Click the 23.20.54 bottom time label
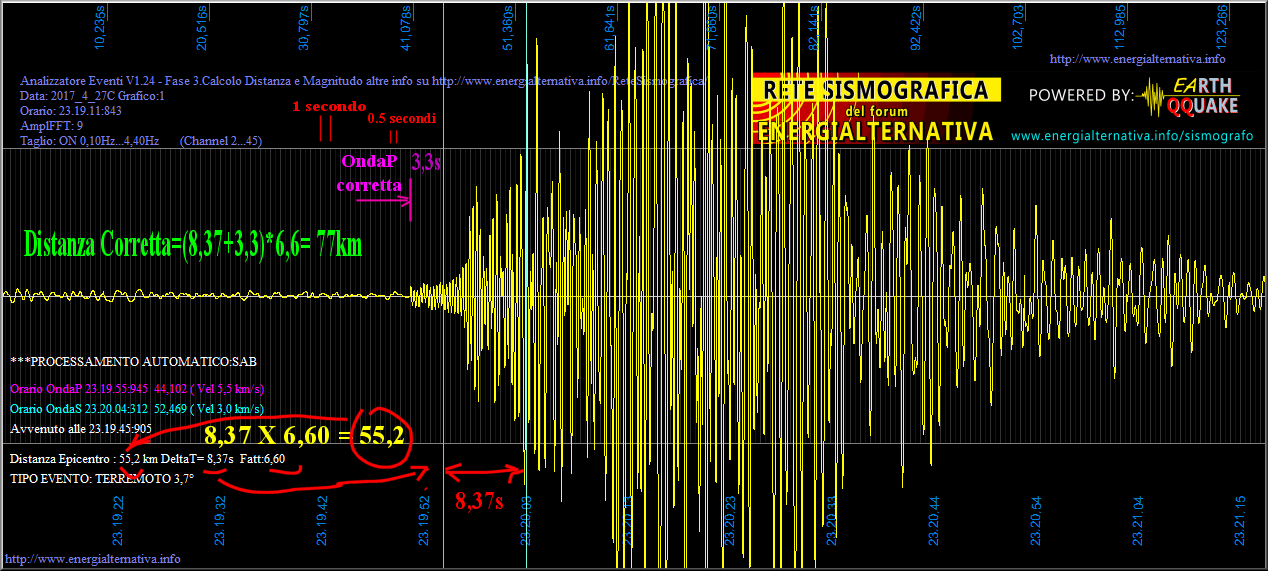Viewport: 1268px width, 571px height. pyautogui.click(x=1037, y=519)
